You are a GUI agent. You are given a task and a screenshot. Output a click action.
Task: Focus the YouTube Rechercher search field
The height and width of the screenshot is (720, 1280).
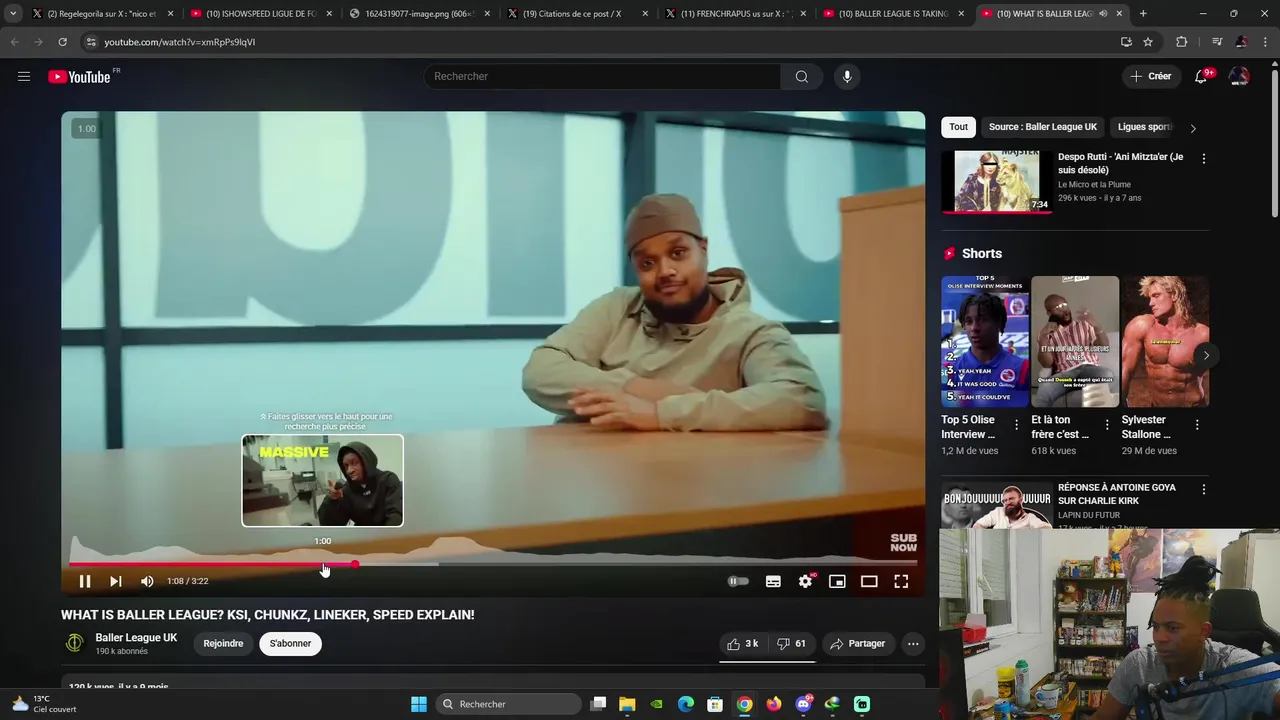602,76
